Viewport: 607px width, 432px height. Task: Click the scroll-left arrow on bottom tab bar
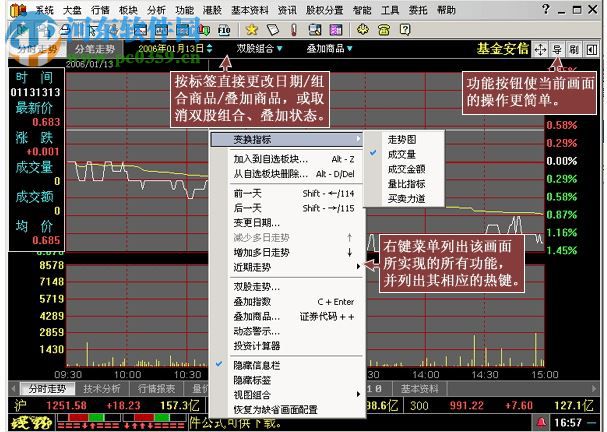[x=14, y=388]
